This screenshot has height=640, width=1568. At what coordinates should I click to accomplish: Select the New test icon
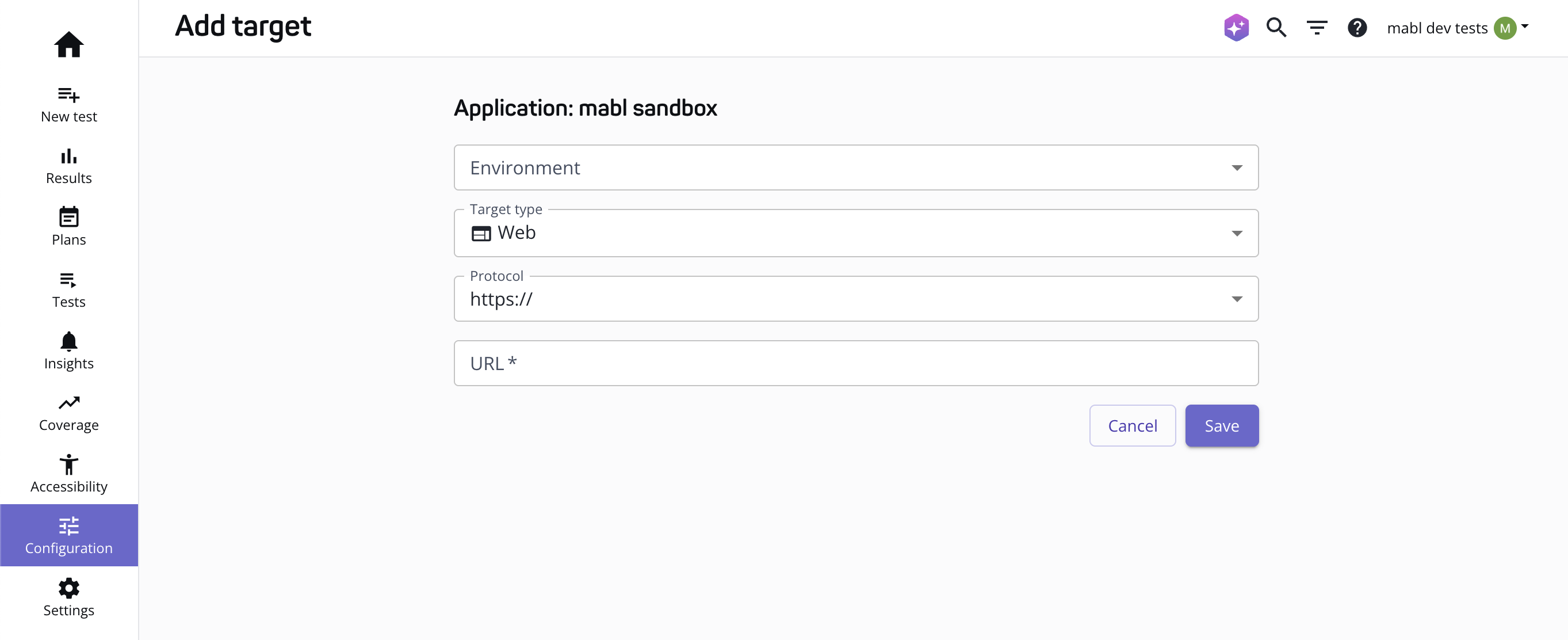pos(69,96)
